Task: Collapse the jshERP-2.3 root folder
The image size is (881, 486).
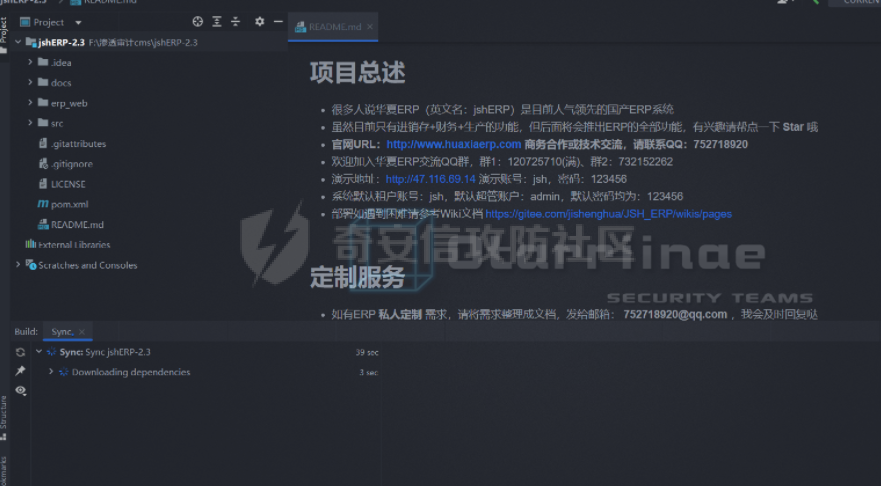Action: click(18, 42)
